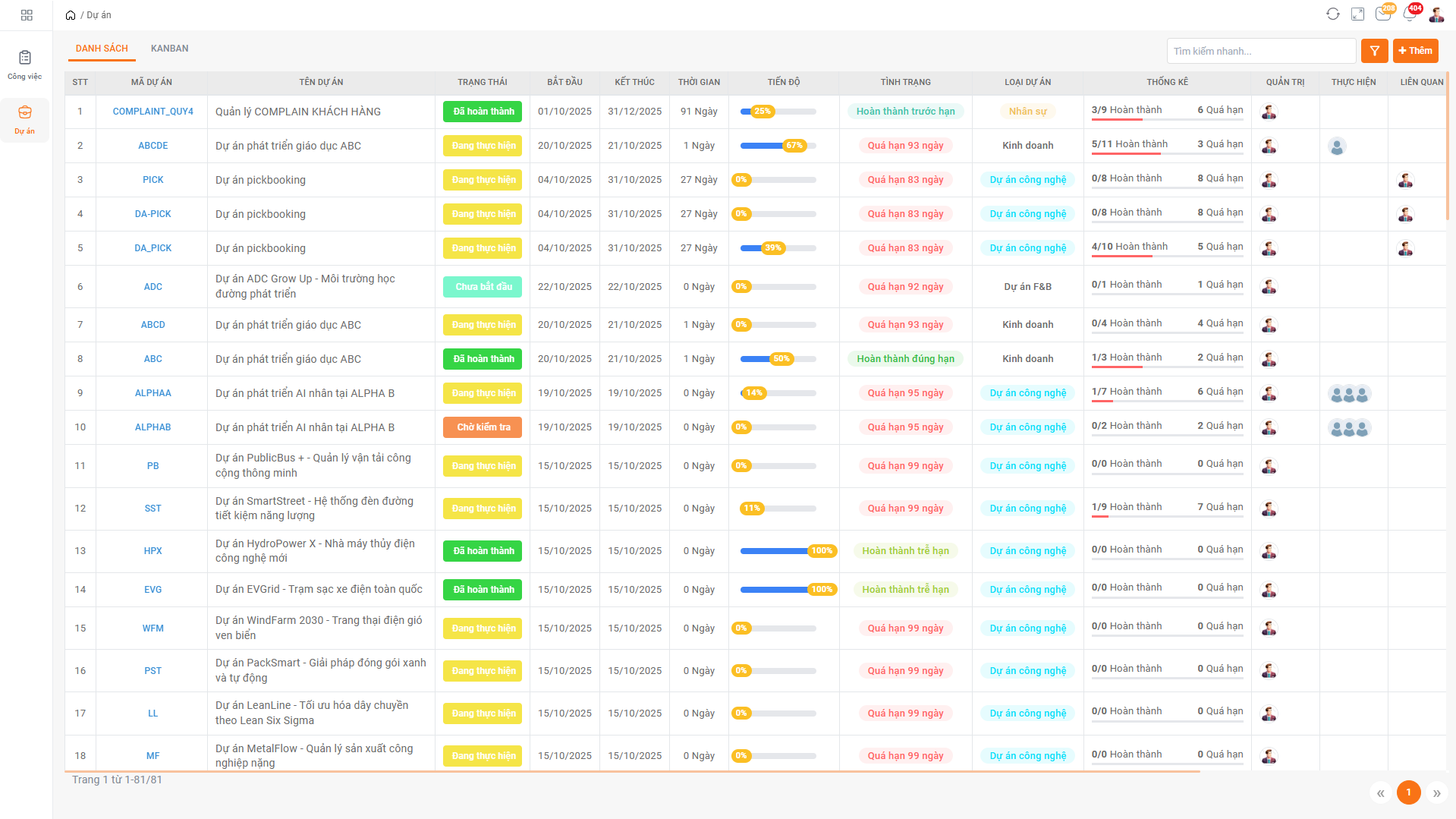Open the notifications bell with 404 badge
1456x819 pixels.
(1410, 14)
